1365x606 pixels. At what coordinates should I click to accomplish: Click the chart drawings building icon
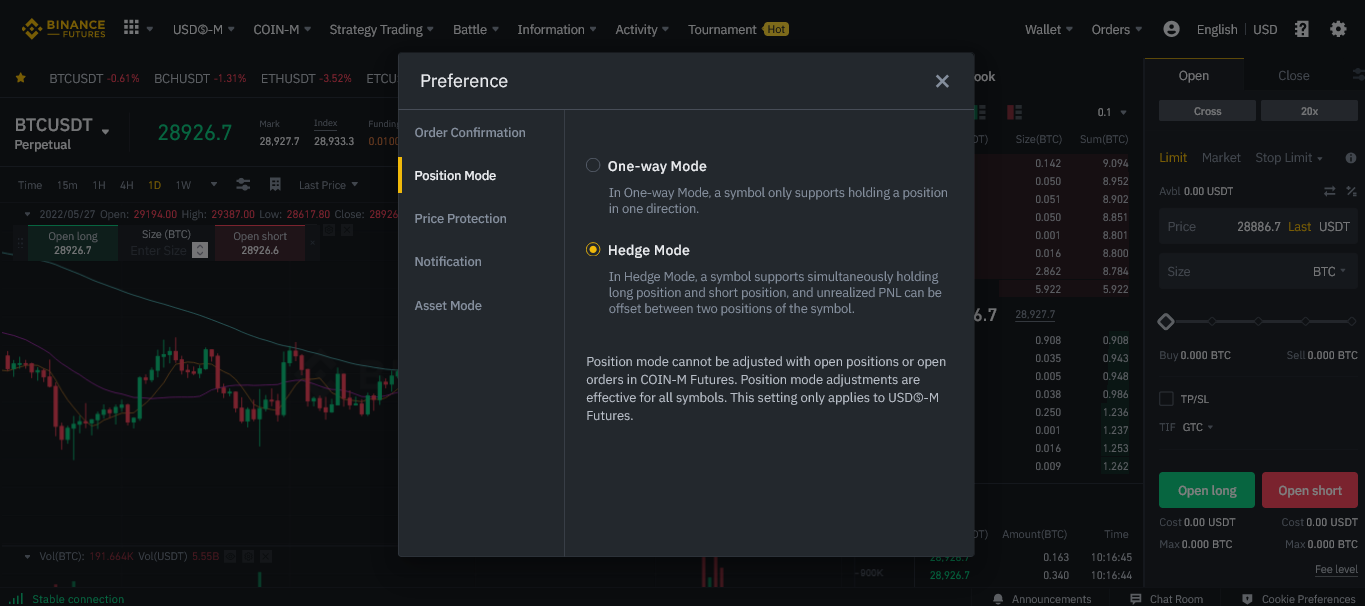point(275,185)
